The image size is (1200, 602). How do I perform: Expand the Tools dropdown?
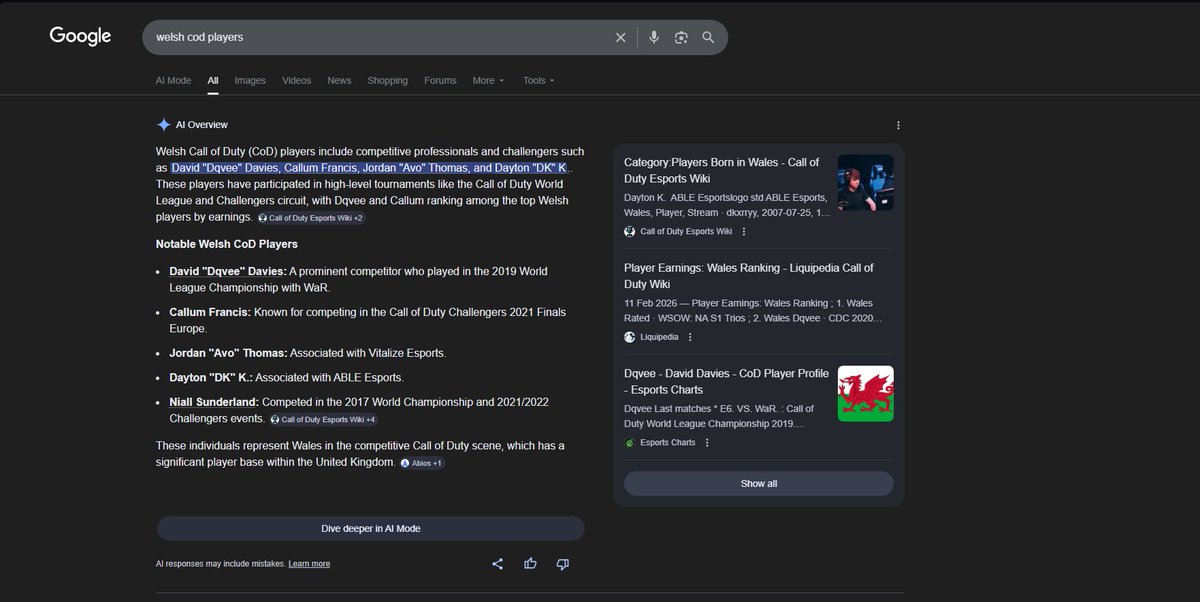[538, 80]
